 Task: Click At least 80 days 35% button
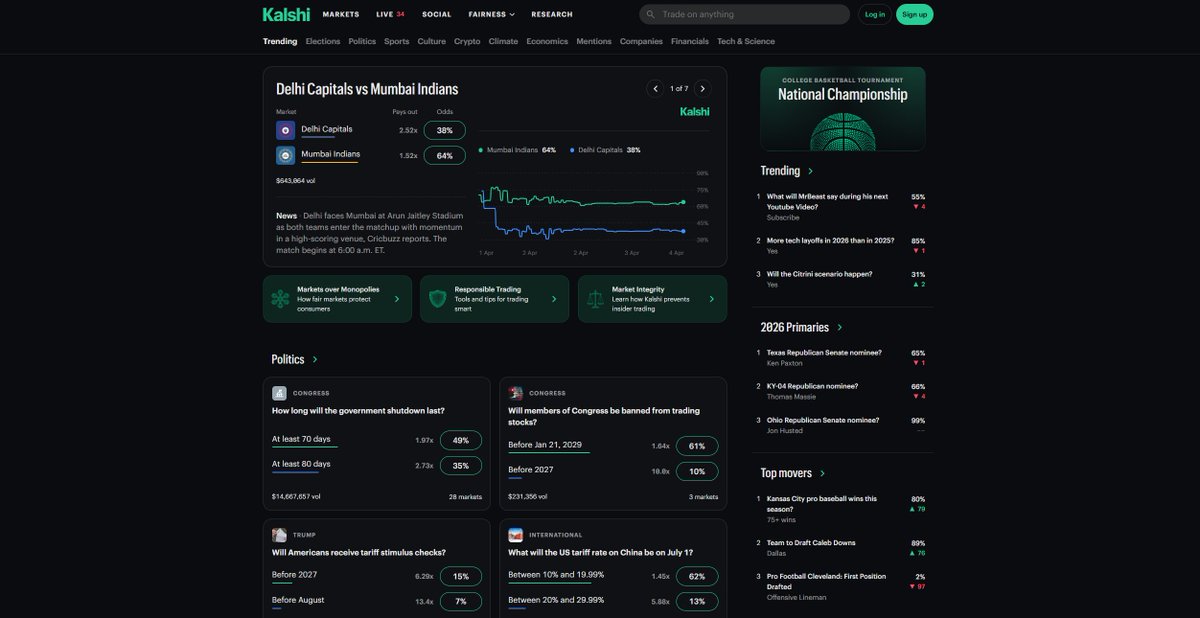click(461, 465)
